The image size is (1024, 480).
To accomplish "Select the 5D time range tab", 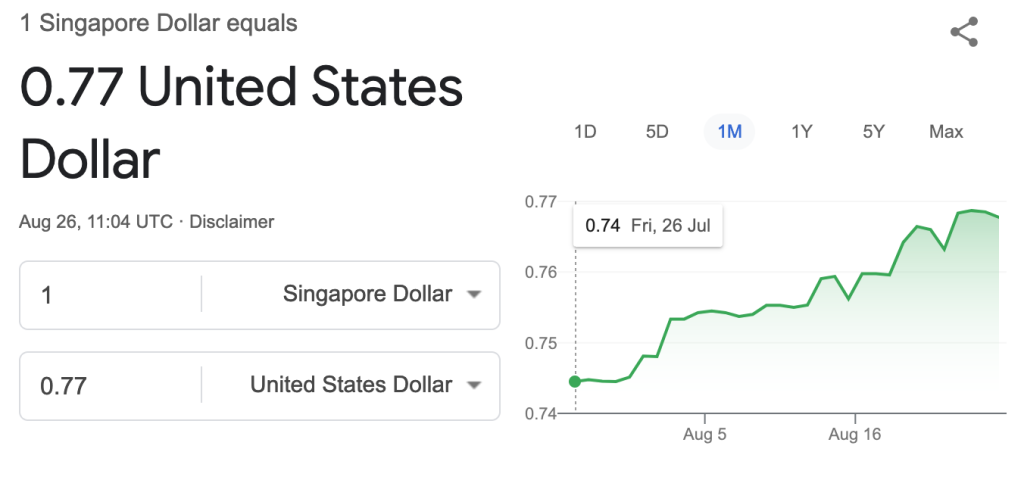I will click(657, 132).
